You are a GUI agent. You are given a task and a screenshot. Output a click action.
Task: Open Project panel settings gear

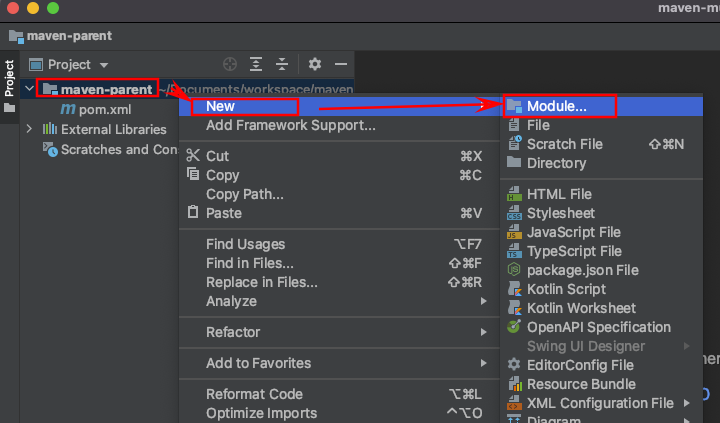click(x=315, y=64)
